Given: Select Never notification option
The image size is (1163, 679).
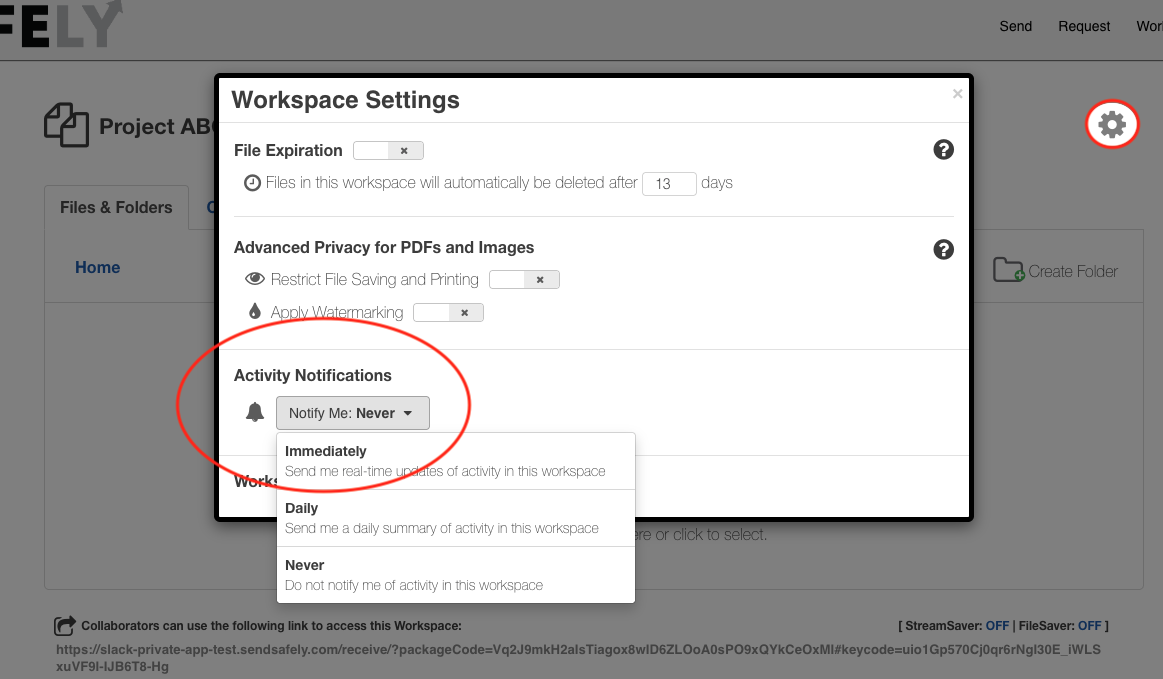Looking at the screenshot, I should click(x=455, y=575).
